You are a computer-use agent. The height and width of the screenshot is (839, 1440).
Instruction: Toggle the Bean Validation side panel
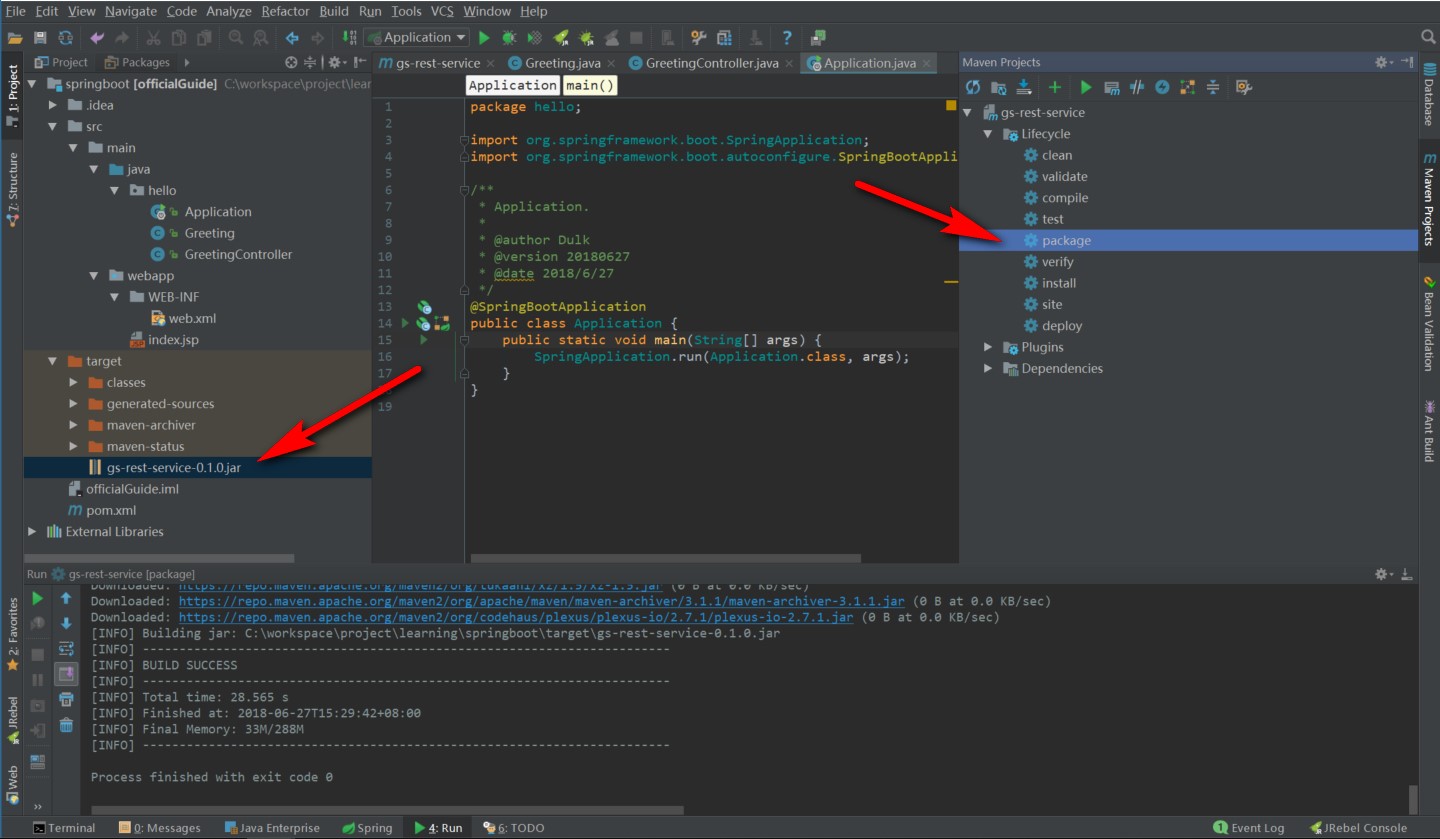[1429, 324]
